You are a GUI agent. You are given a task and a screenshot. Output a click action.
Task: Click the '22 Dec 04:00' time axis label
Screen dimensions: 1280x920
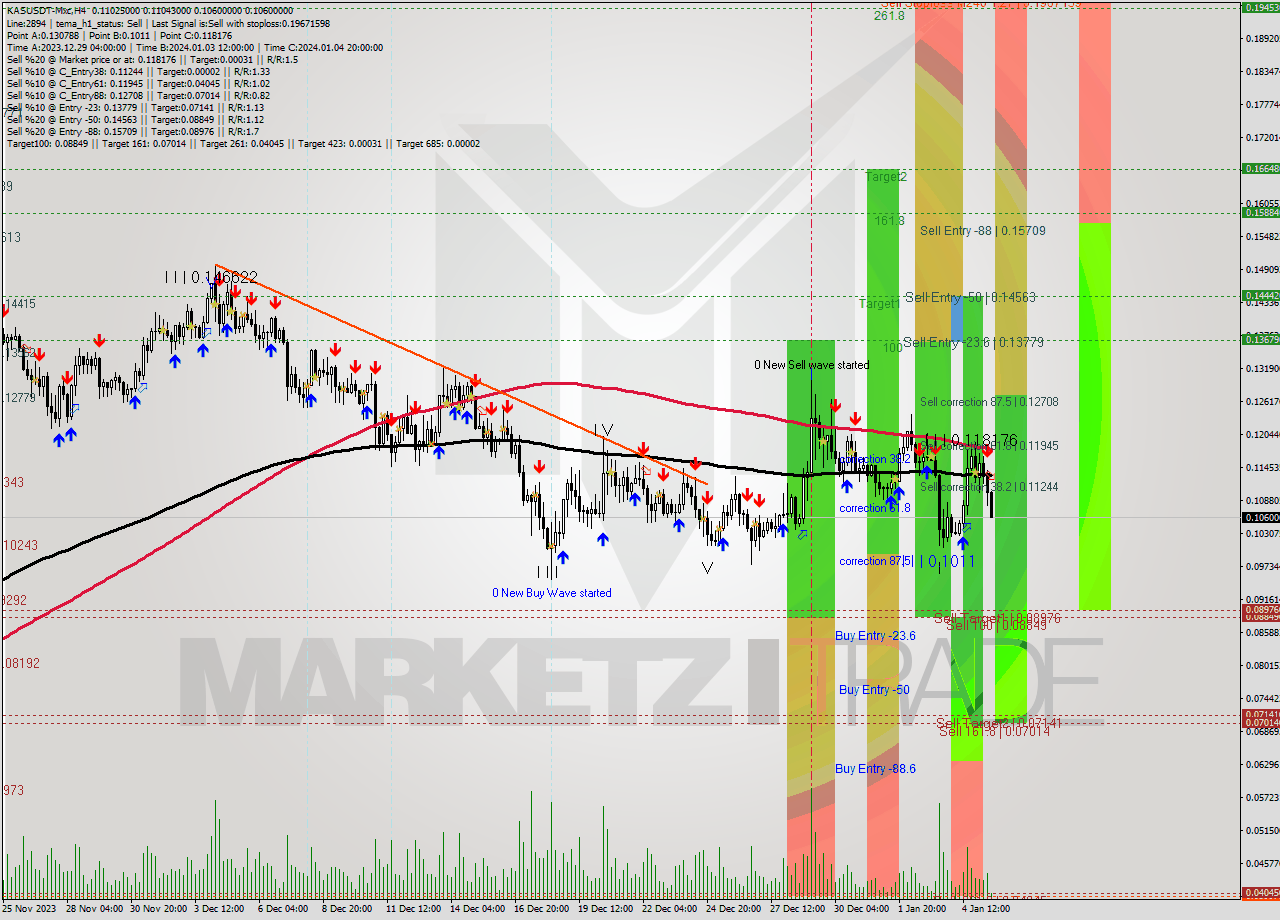668,909
